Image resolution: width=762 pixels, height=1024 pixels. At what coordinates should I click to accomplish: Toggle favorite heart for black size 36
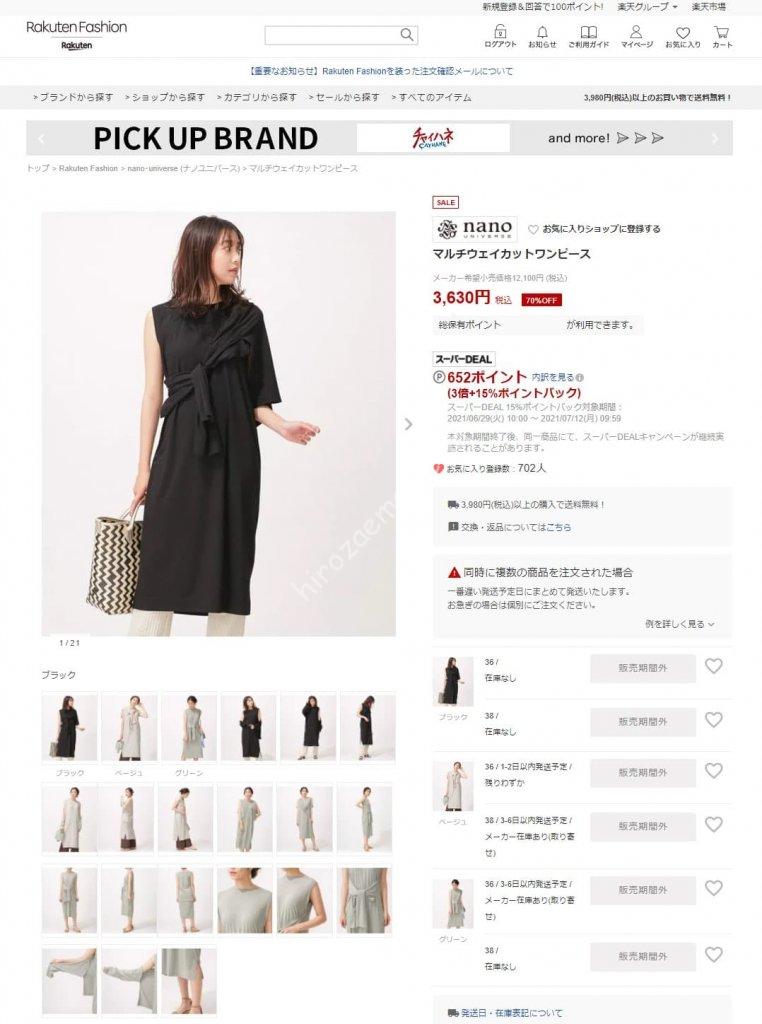click(714, 666)
